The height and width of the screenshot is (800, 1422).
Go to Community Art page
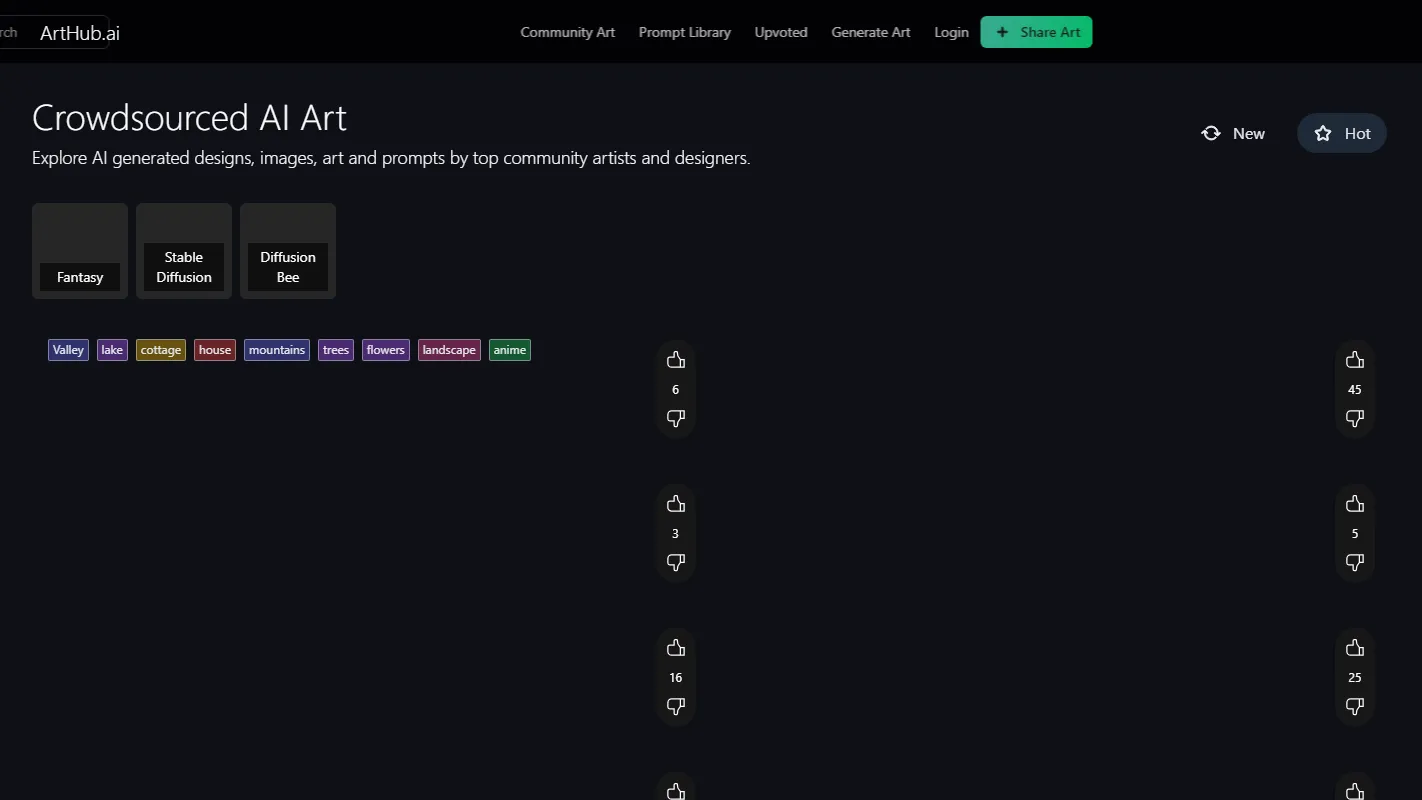567,31
